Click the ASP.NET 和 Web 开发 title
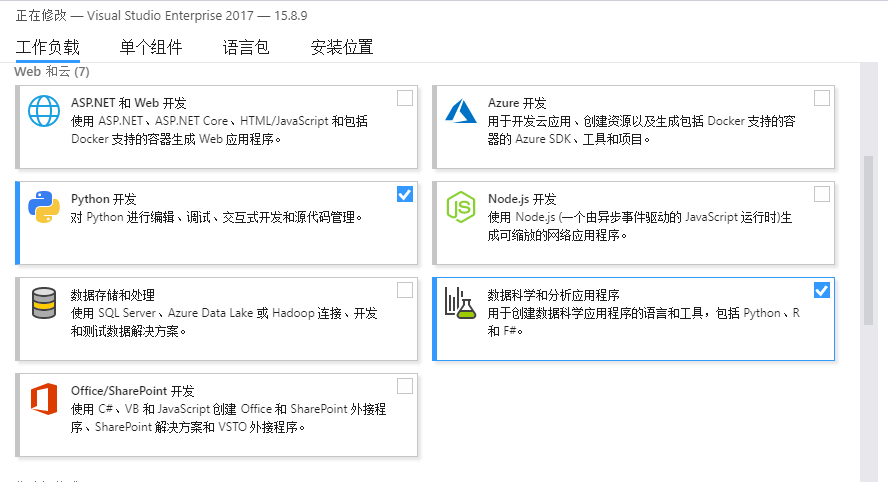Viewport: 888px width, 482px height. (x=129, y=103)
